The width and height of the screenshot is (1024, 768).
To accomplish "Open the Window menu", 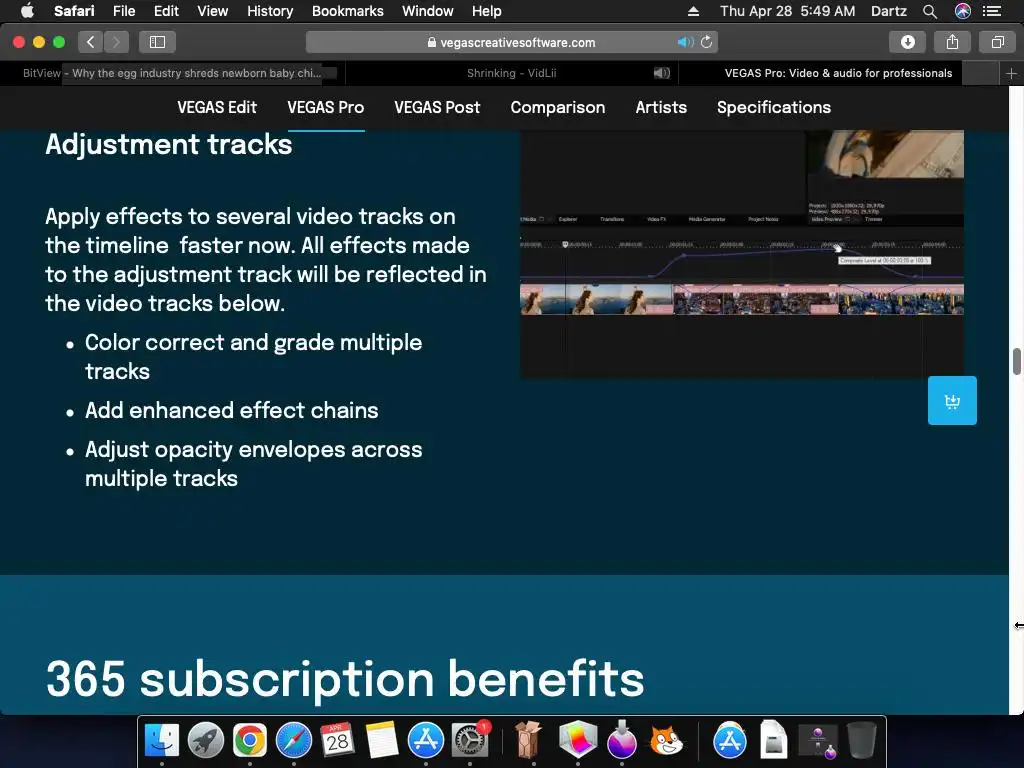I will tap(428, 11).
